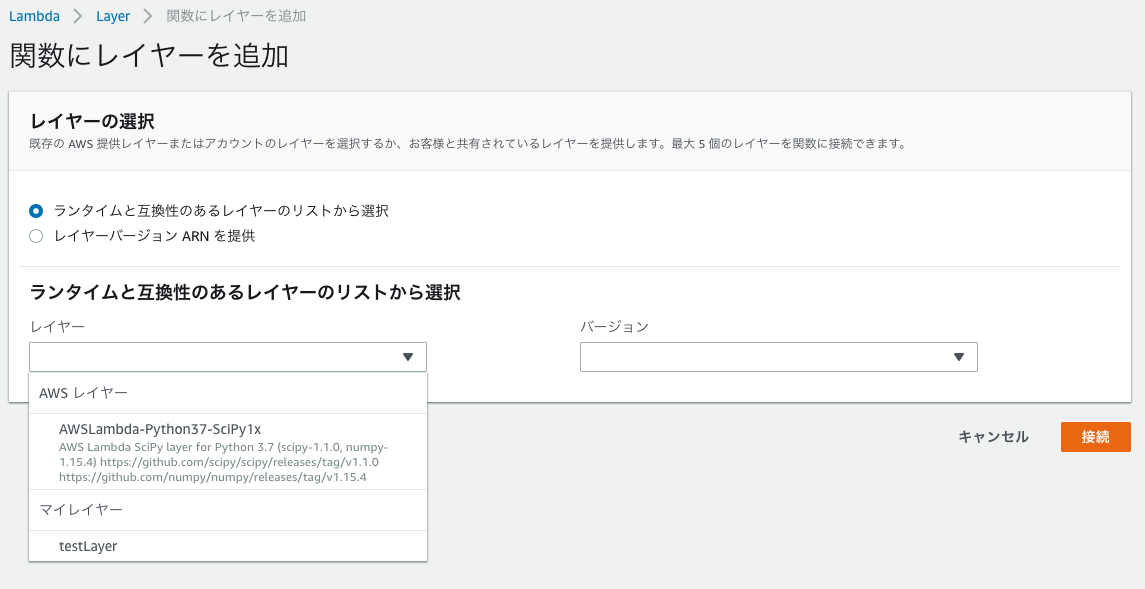Click the SciPy layer description text
Screen dimensions: 1145x589
coord(223,462)
